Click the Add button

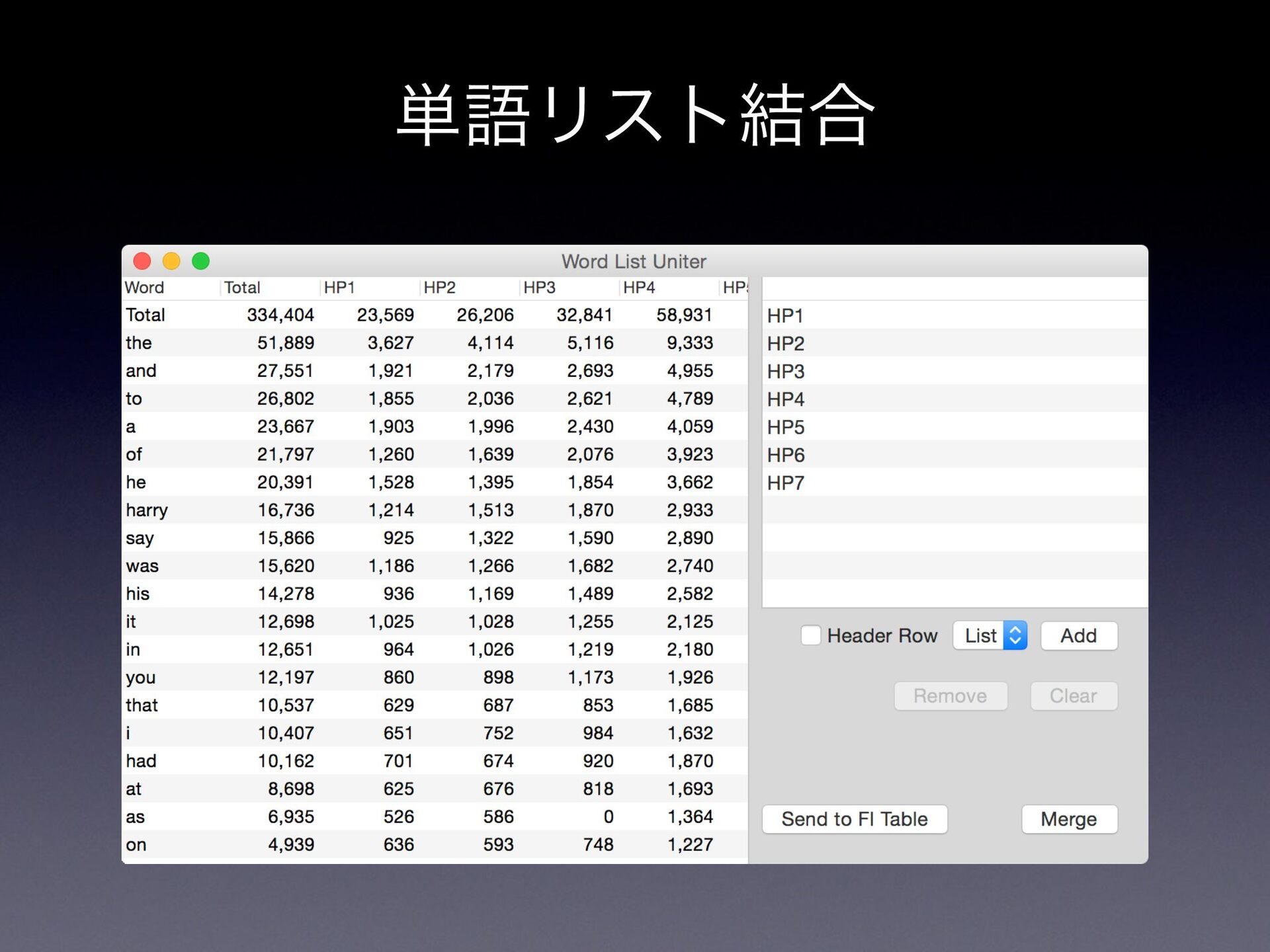1079,635
